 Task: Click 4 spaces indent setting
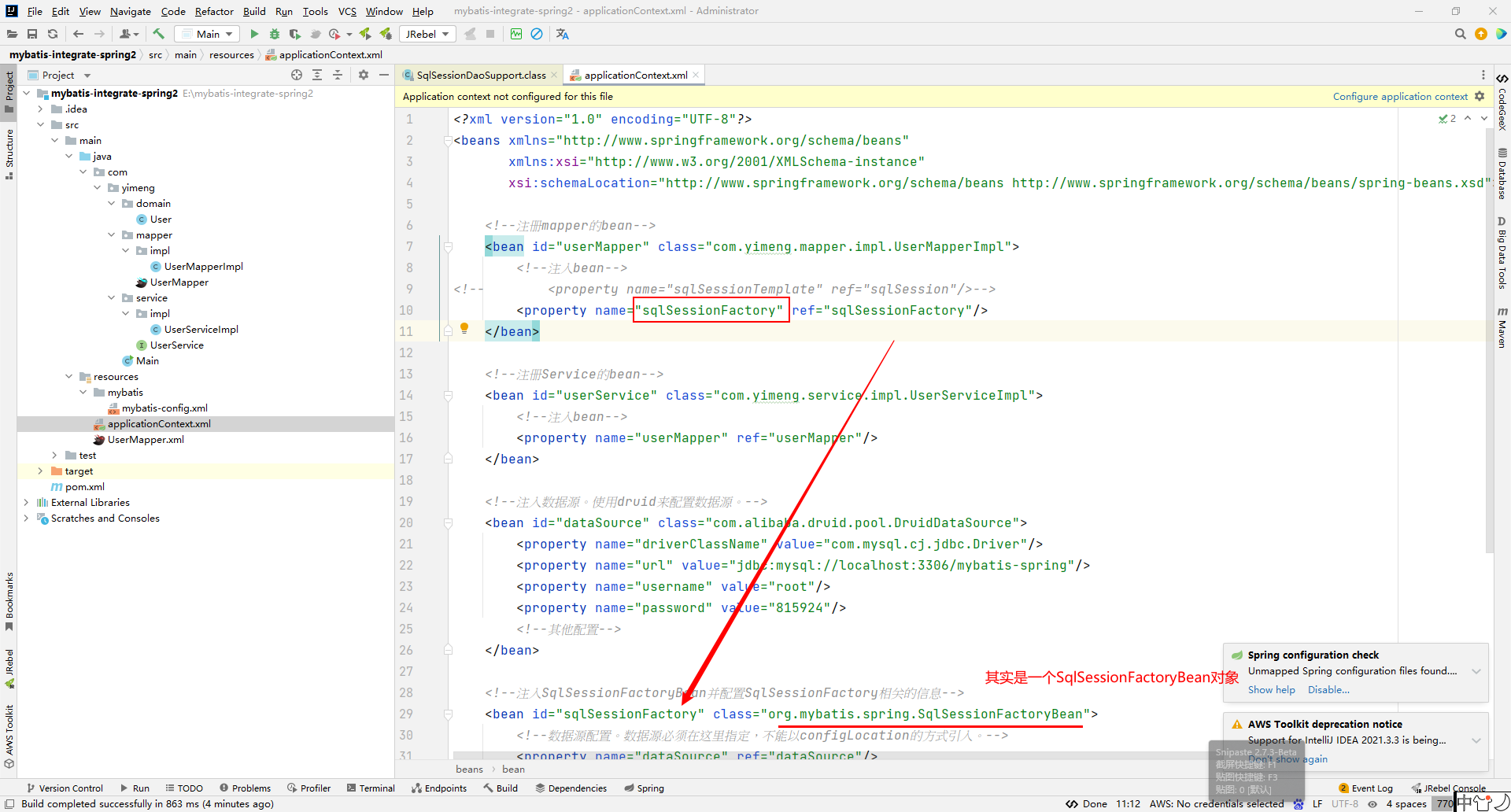tap(1406, 803)
